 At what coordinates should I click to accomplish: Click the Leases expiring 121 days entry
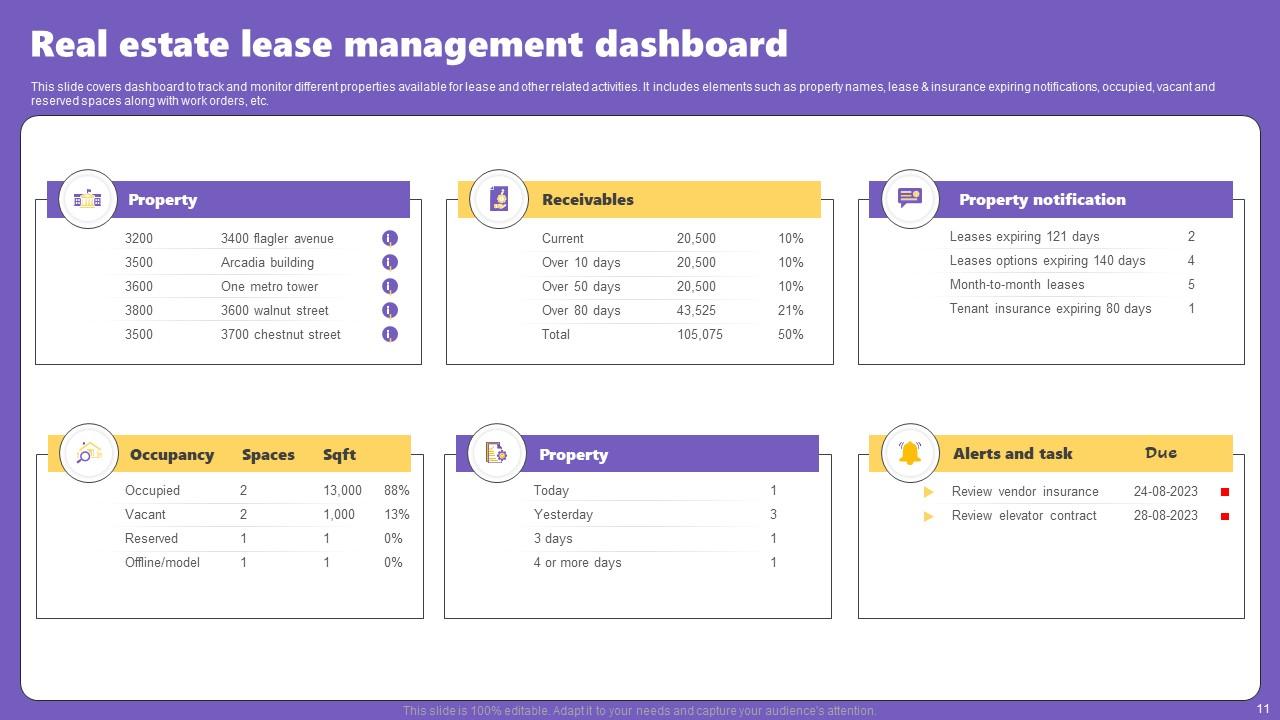pos(1024,237)
